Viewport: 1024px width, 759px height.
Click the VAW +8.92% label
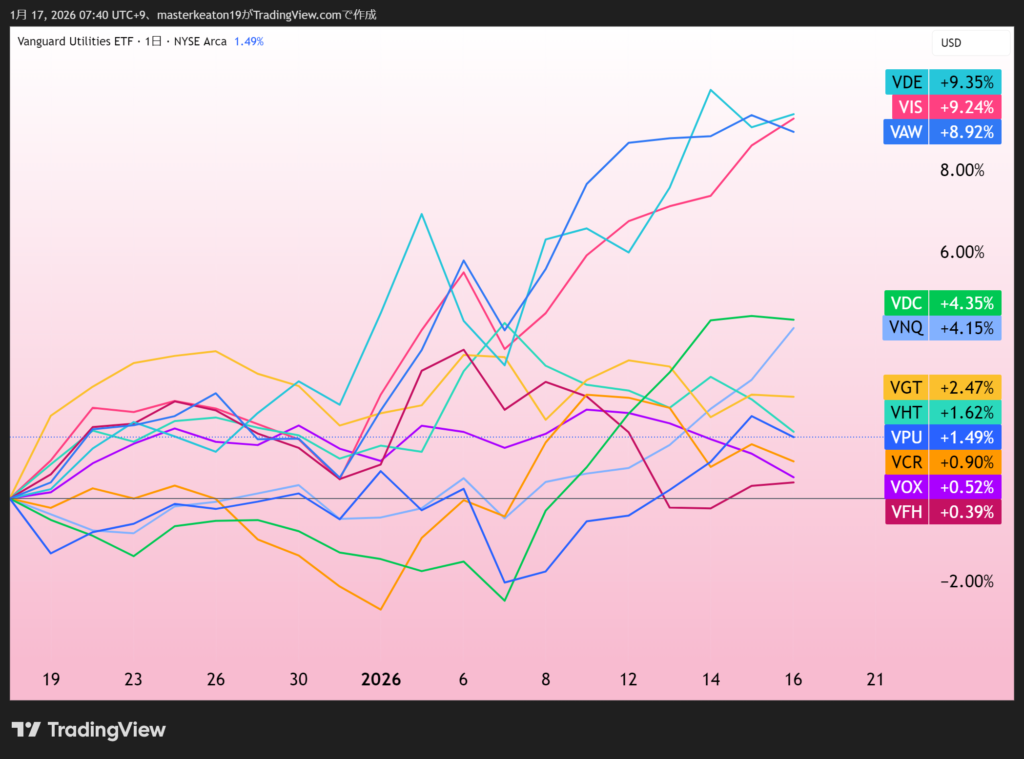click(x=943, y=131)
